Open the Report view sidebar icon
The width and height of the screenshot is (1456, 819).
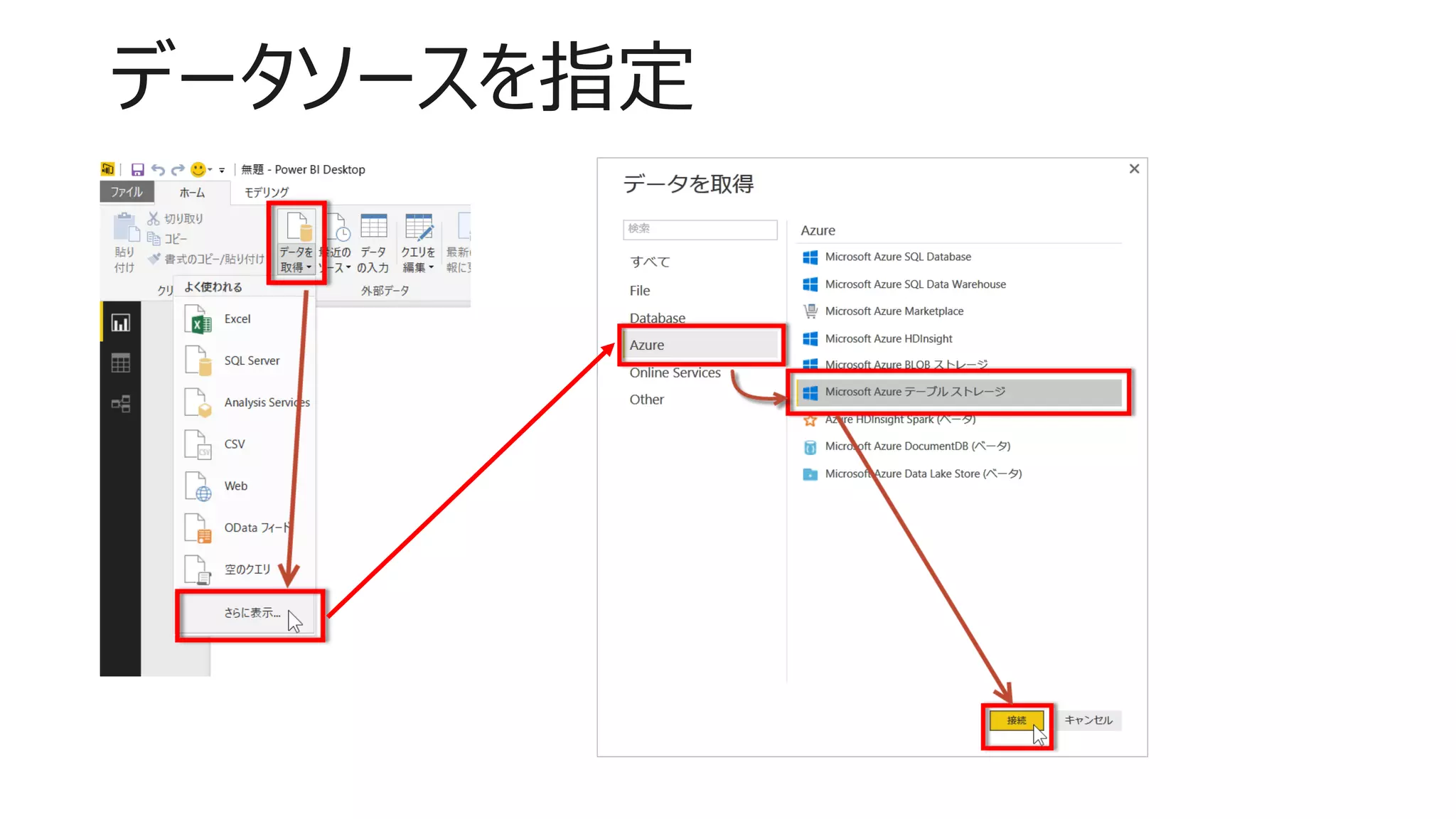point(121,323)
